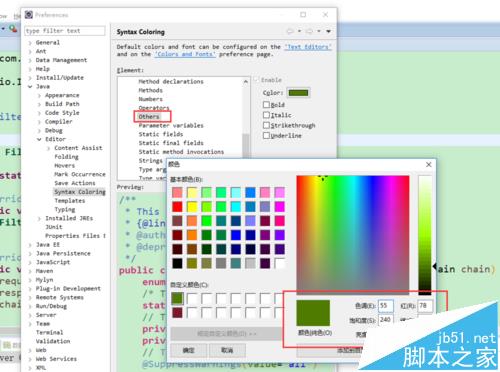
Task: Close the color picker dialog
Action: click(x=429, y=164)
